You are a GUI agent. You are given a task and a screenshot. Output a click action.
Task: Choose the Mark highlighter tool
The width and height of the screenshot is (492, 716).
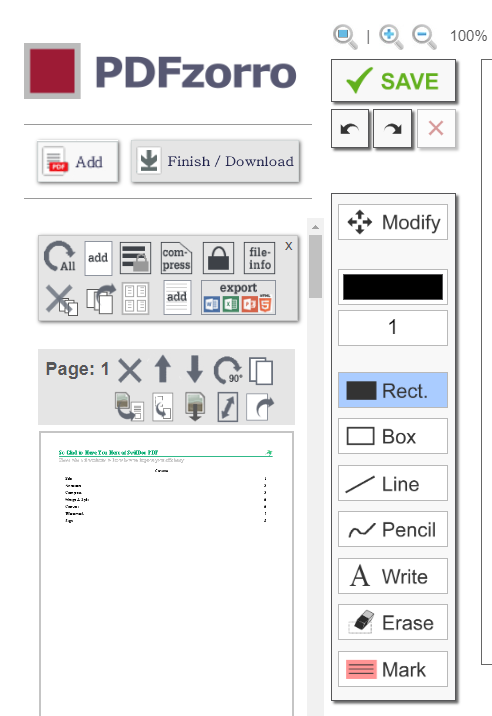[x=393, y=669]
